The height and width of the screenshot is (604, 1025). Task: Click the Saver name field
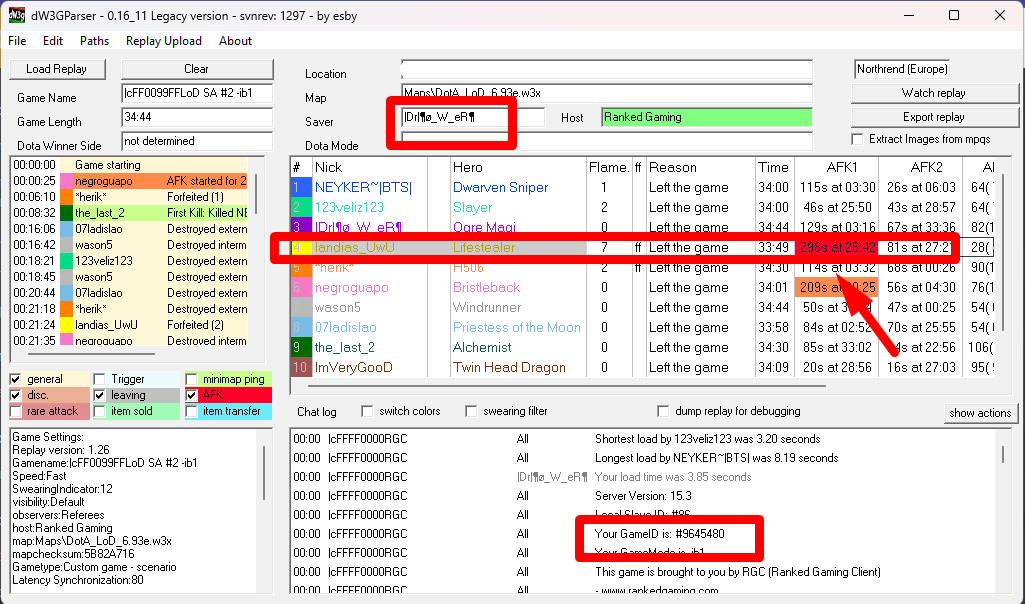[473, 117]
